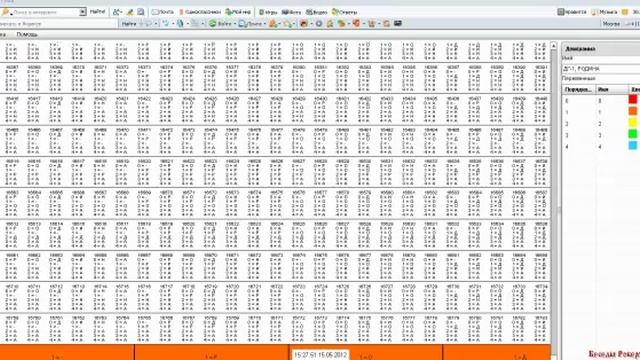This screenshot has width=640, height=360.
Task: Select the orange color swatch in row 1
Action: coord(633,111)
